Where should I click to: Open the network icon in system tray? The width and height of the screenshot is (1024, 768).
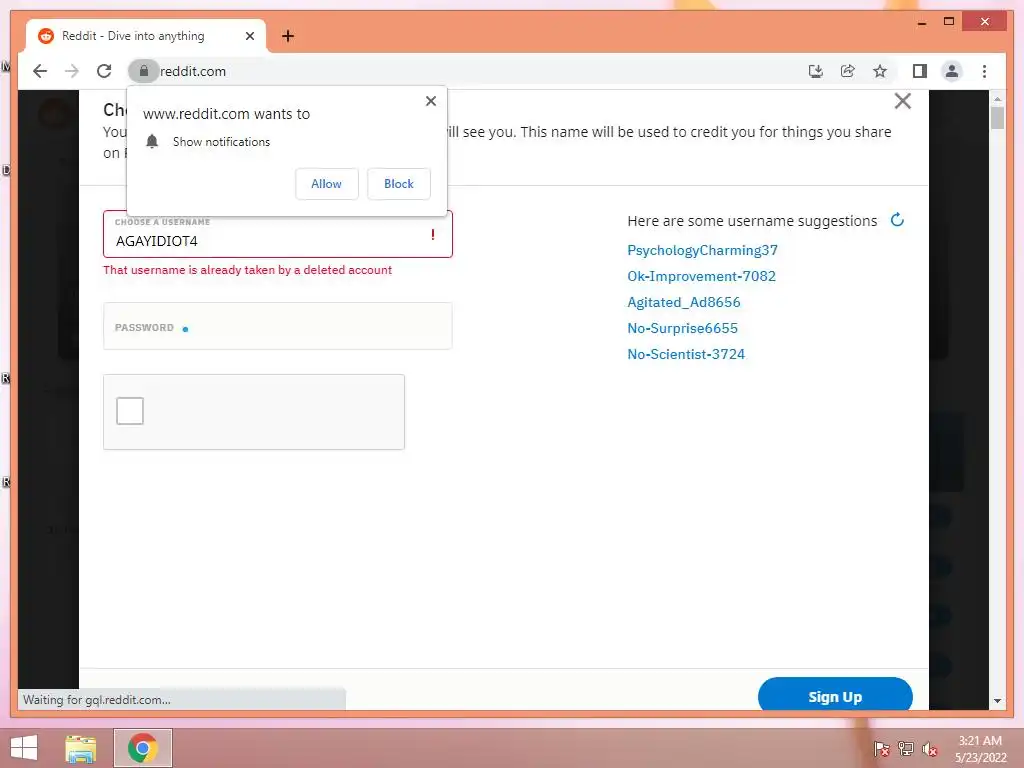click(906, 748)
